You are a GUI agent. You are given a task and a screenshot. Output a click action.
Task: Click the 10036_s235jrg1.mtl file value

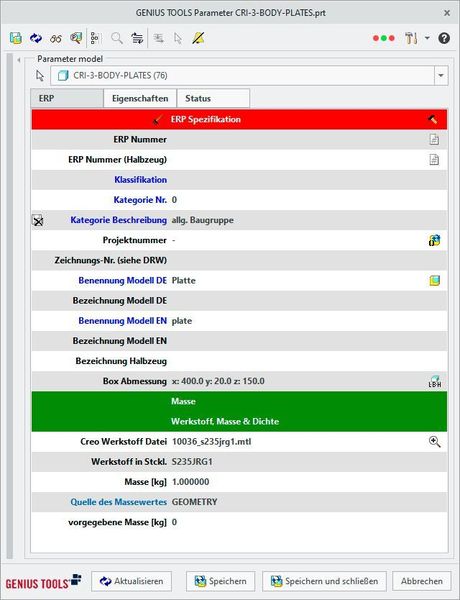[212, 442]
